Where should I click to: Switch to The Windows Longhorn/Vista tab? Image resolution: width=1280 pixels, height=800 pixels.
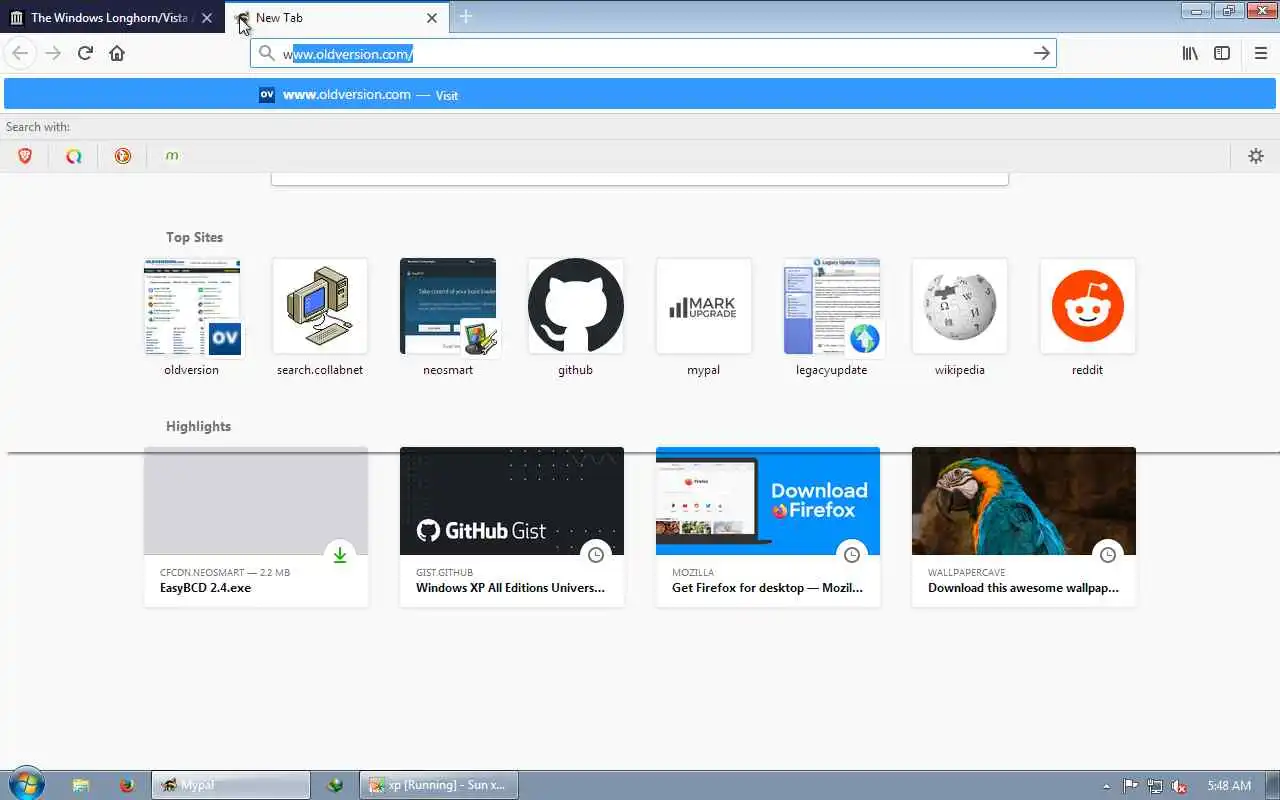(112, 18)
